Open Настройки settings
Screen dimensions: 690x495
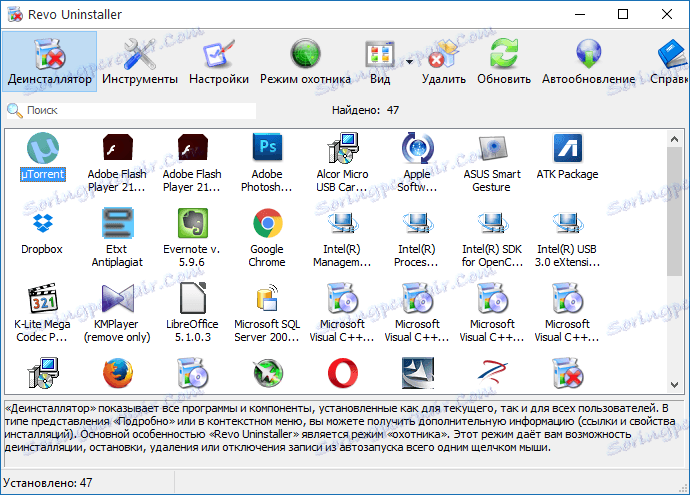pyautogui.click(x=219, y=61)
